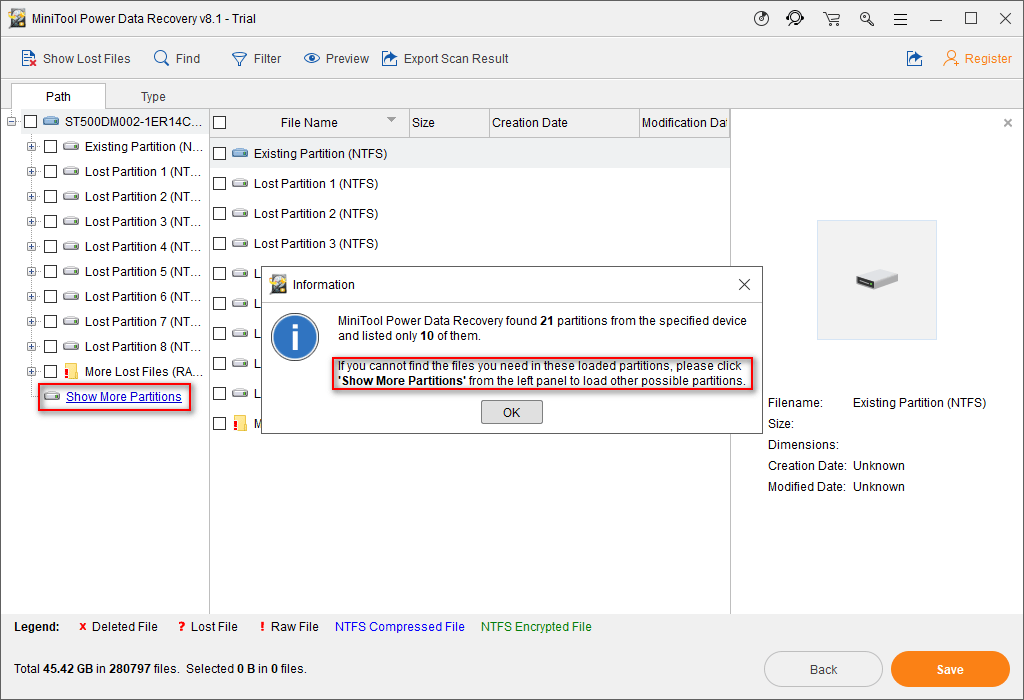The width and height of the screenshot is (1024, 700).
Task: Click the Export Scan Result icon
Action: click(x=391, y=58)
